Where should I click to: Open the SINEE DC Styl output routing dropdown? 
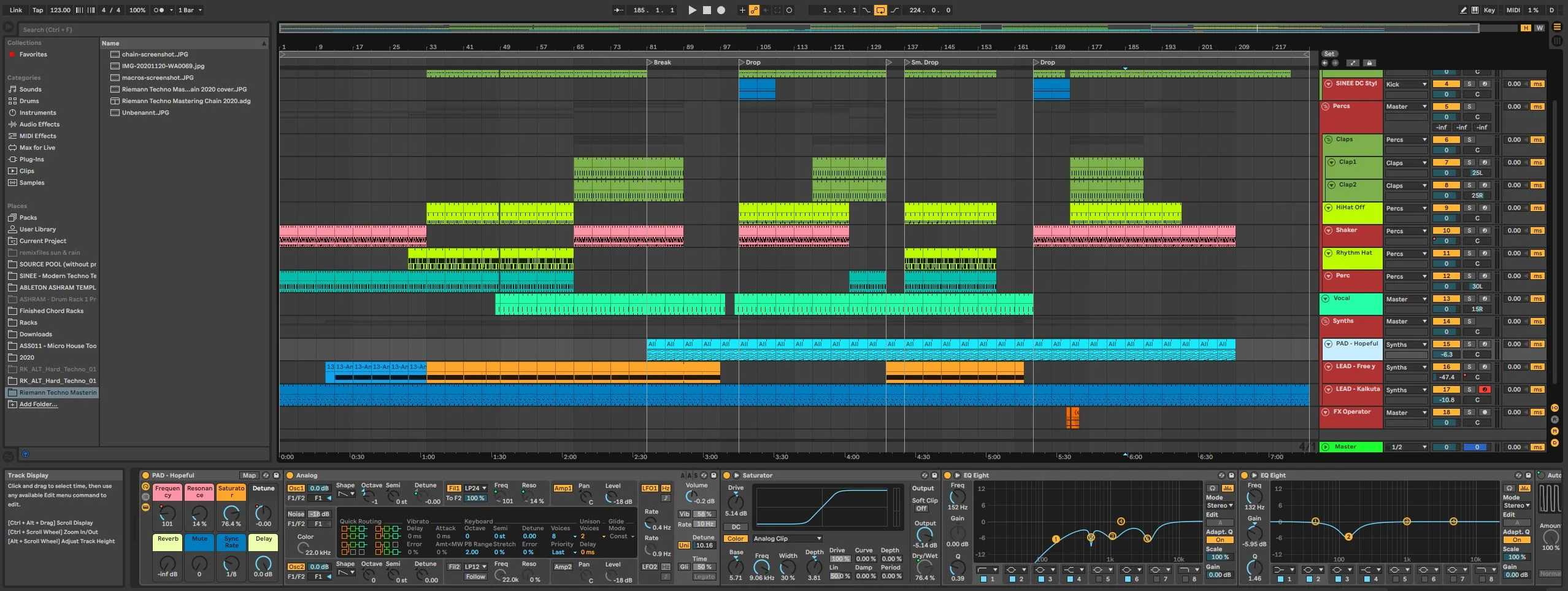click(x=1406, y=84)
